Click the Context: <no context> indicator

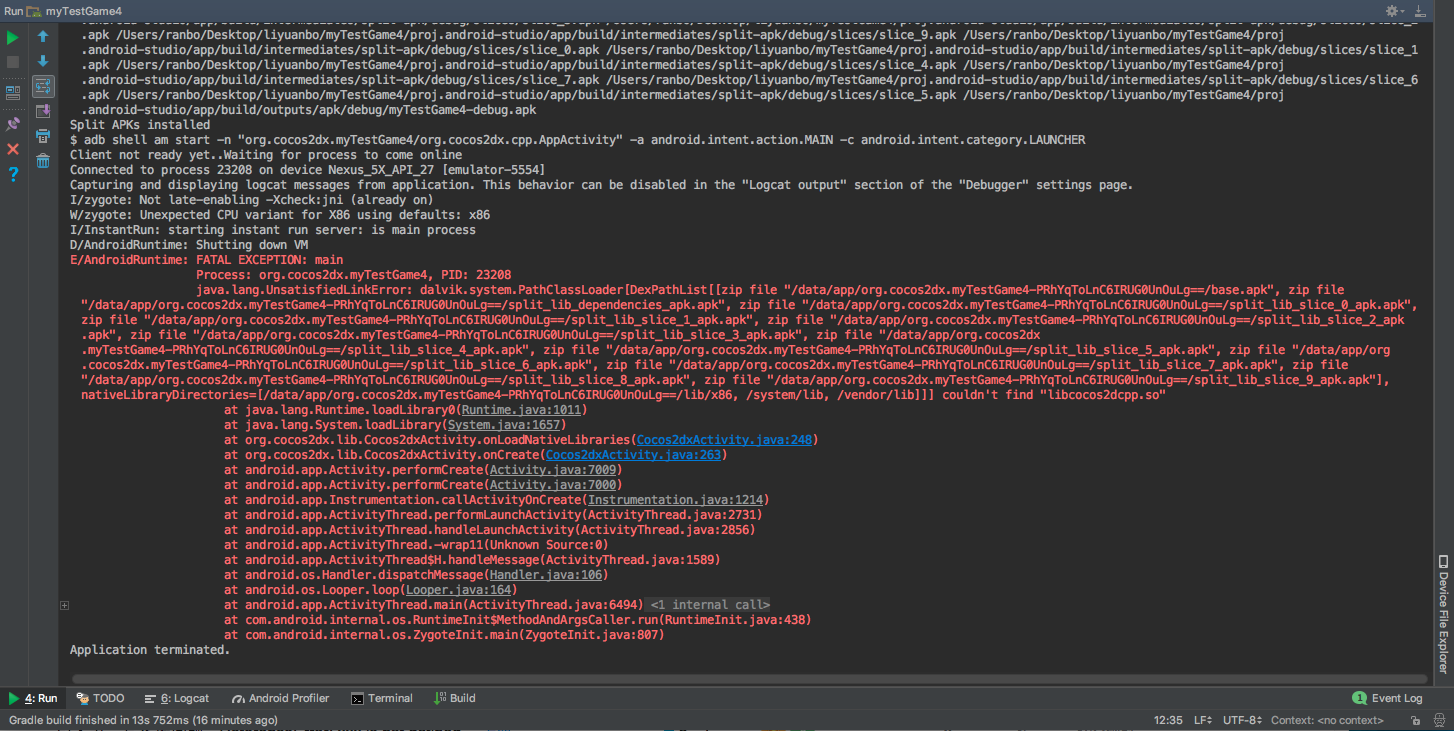pos(1326,720)
